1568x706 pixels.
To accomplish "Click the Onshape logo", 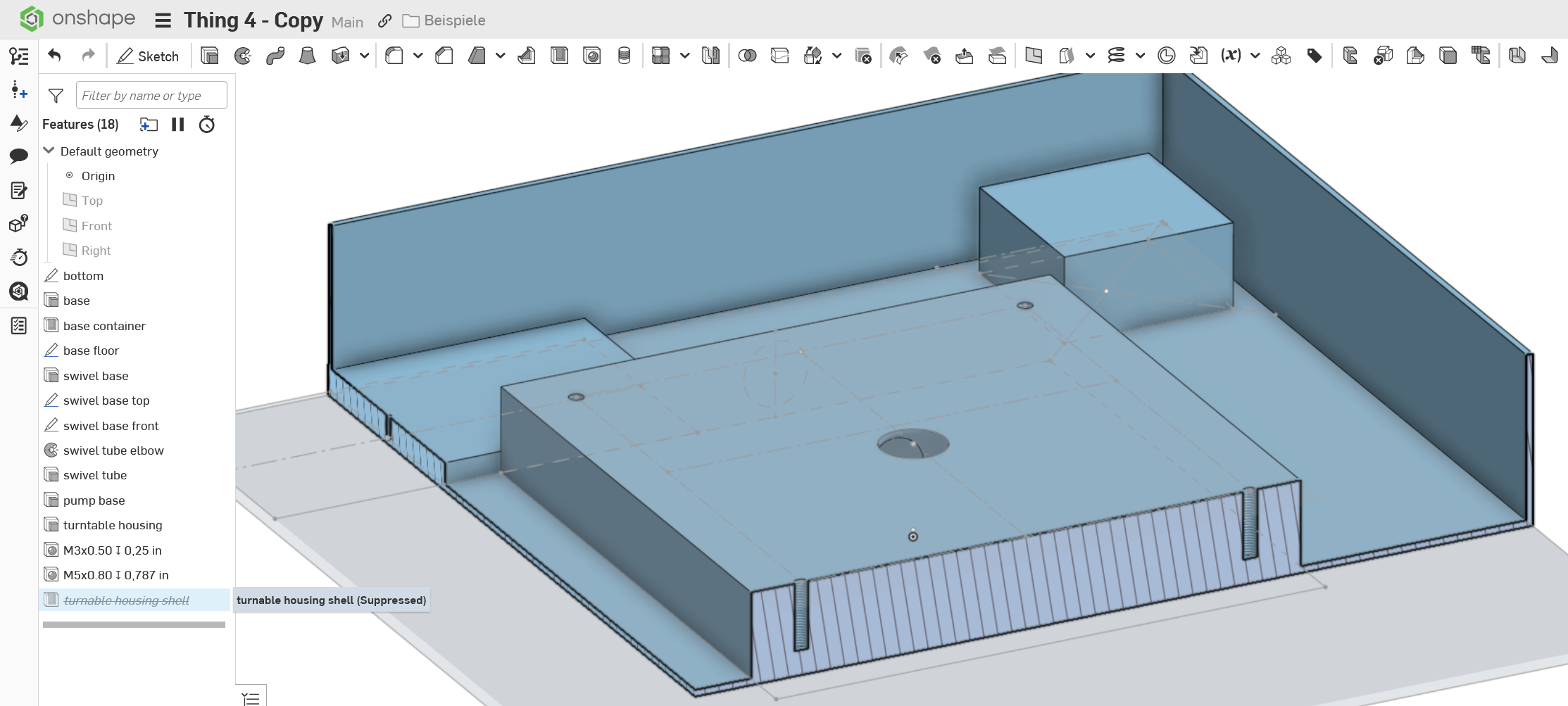I will click(77, 18).
